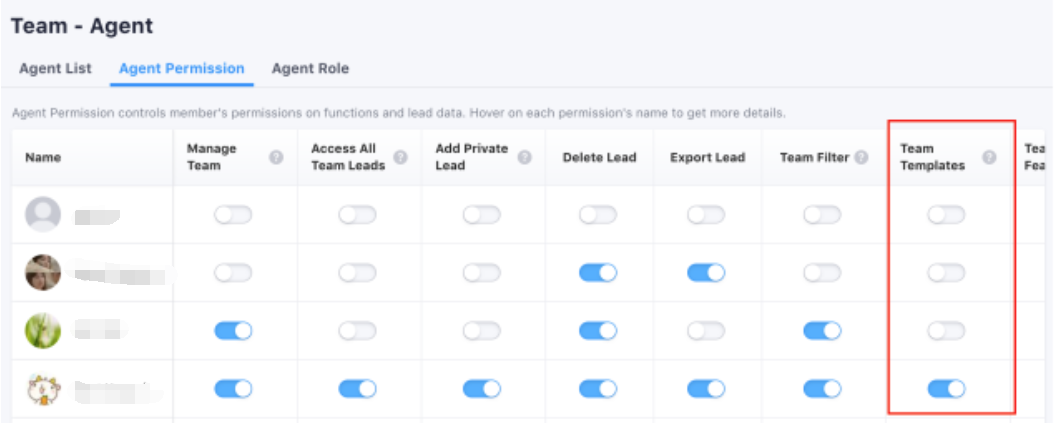Click help icon beside Manage Team header

coord(277,157)
